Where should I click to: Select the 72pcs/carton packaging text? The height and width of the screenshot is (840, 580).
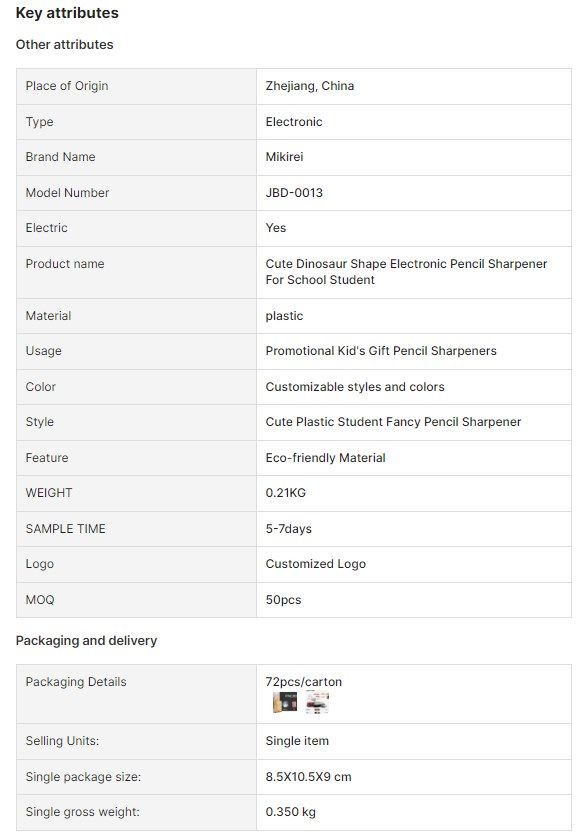(x=304, y=682)
